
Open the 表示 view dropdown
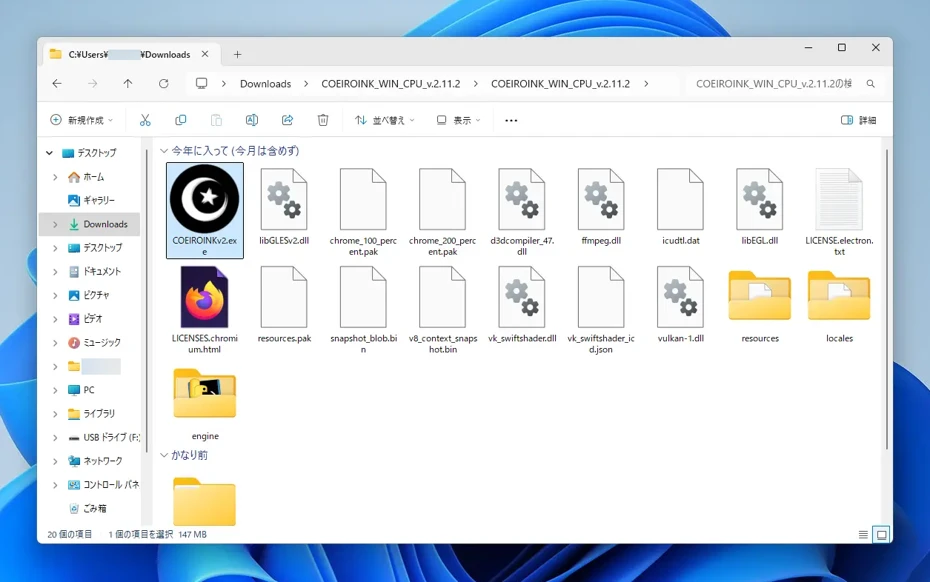pos(458,120)
